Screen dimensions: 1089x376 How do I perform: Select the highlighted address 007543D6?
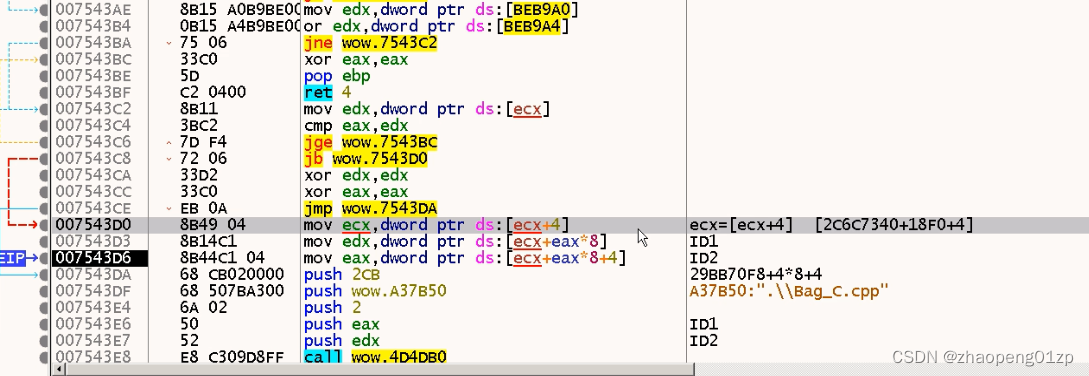coord(101,259)
